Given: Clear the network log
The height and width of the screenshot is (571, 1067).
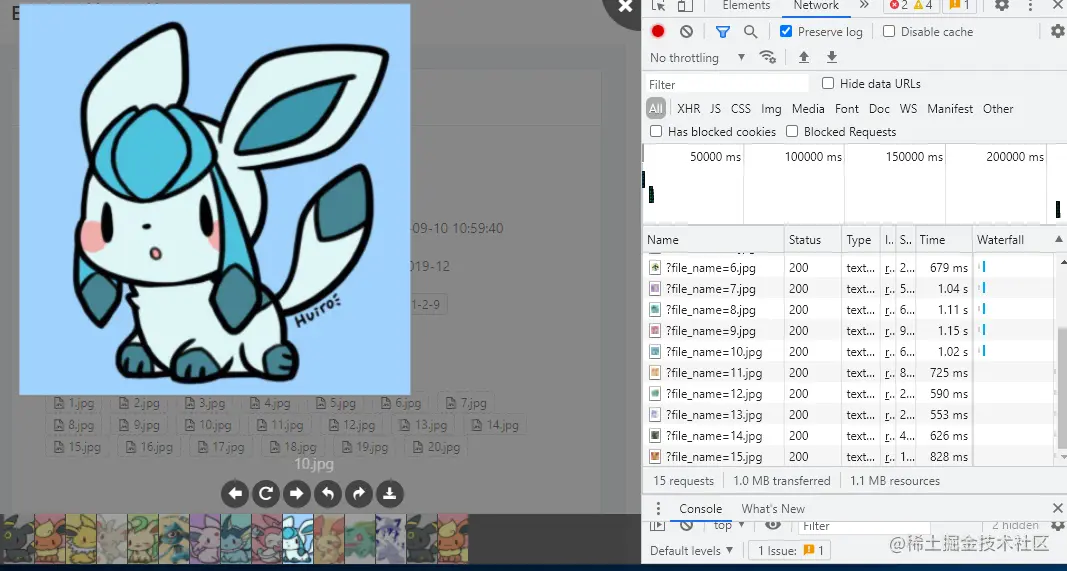Looking at the screenshot, I should [687, 31].
